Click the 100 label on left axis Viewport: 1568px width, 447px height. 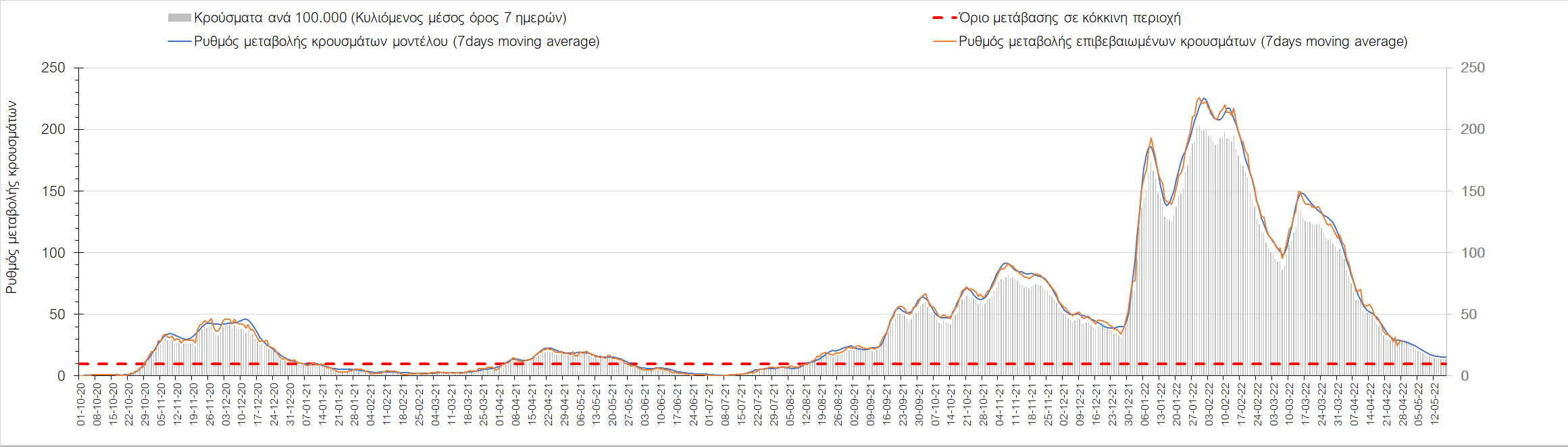click(x=53, y=253)
